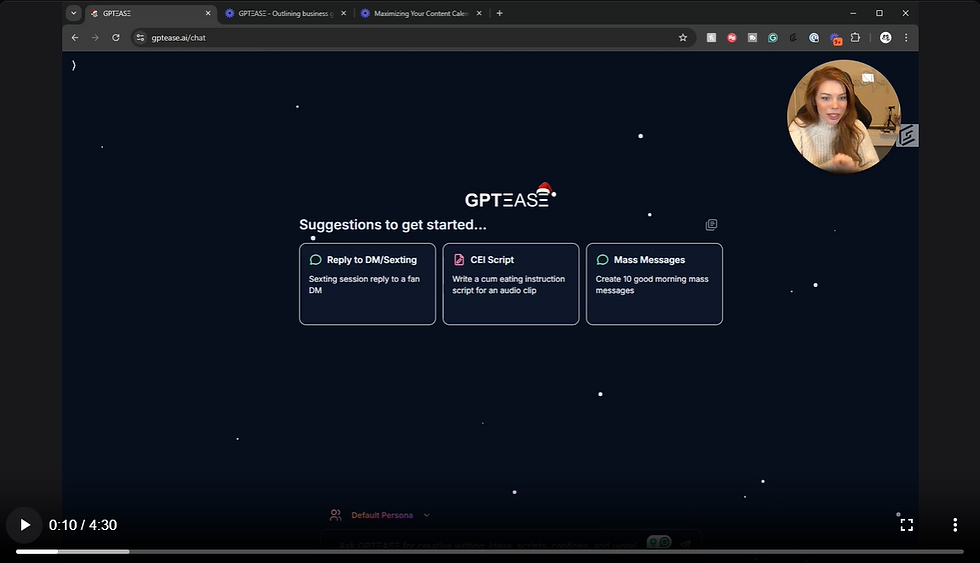
Task: Go back to previous page
Action: pyautogui.click(x=75, y=37)
